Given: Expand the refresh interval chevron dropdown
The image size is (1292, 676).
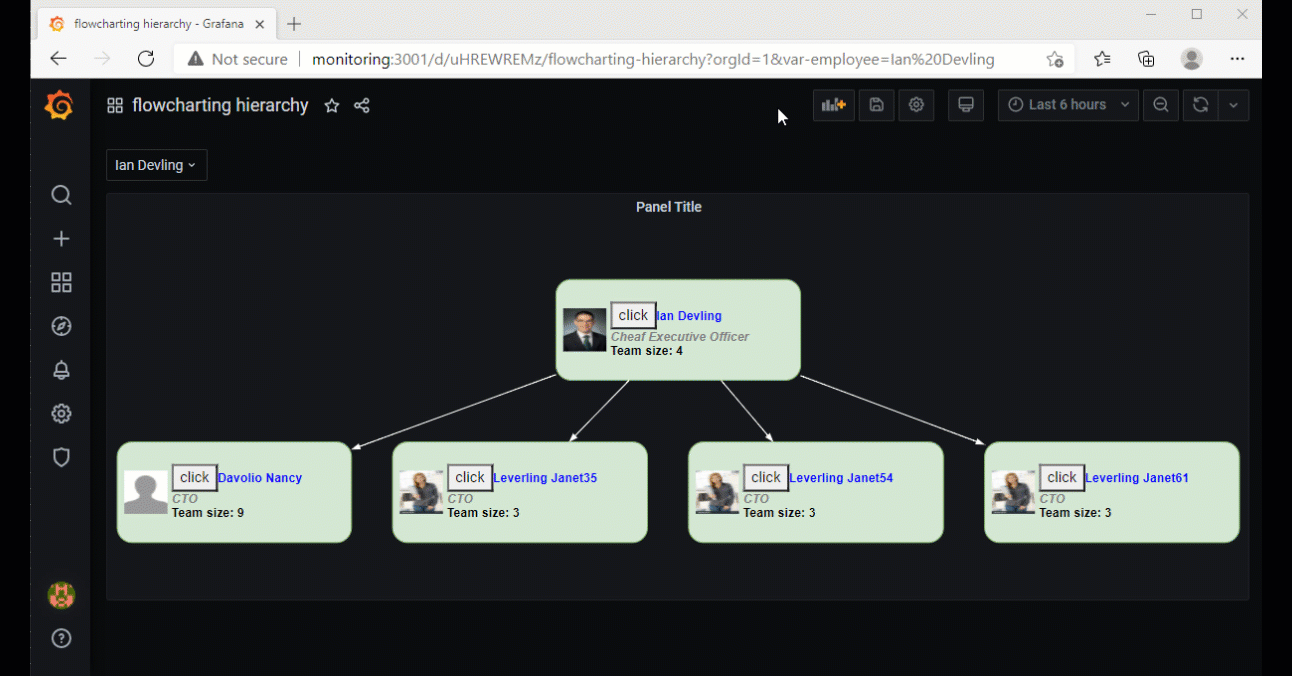Looking at the screenshot, I should click(x=1233, y=105).
